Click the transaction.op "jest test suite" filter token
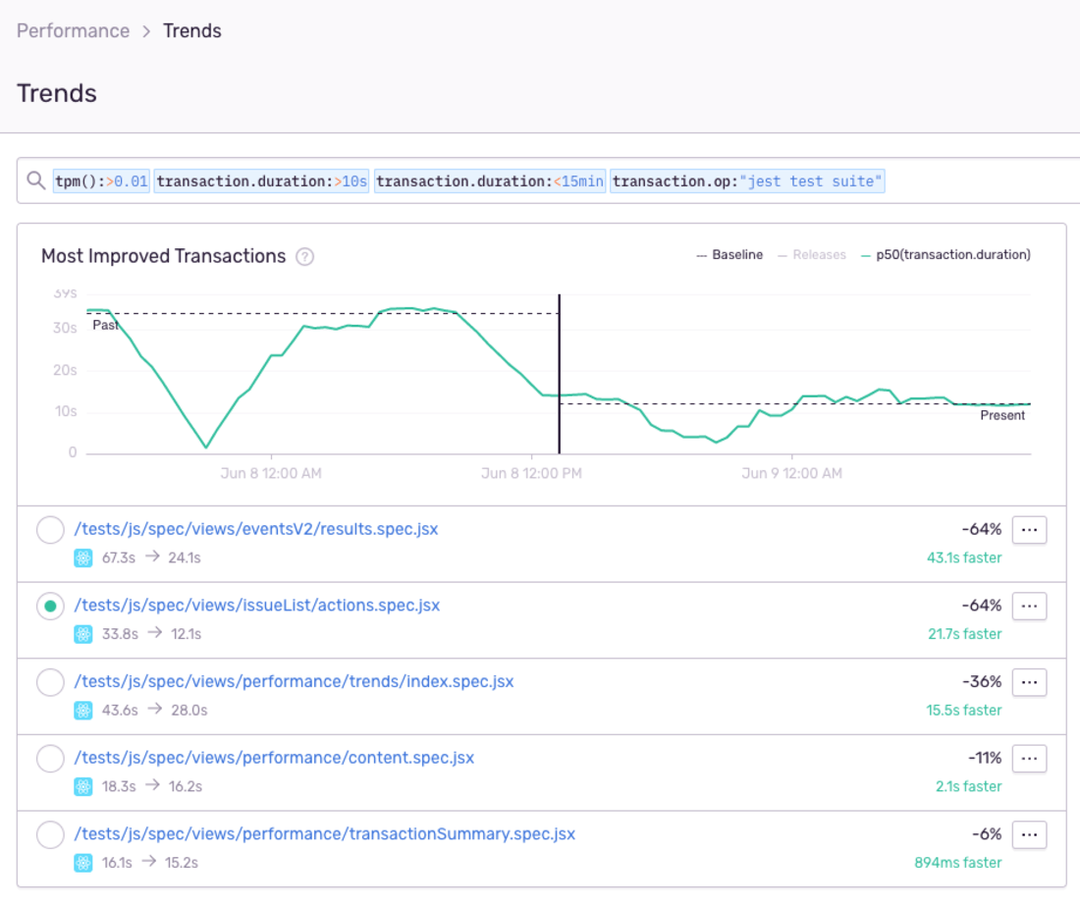Image resolution: width=1080 pixels, height=898 pixels. tap(748, 181)
